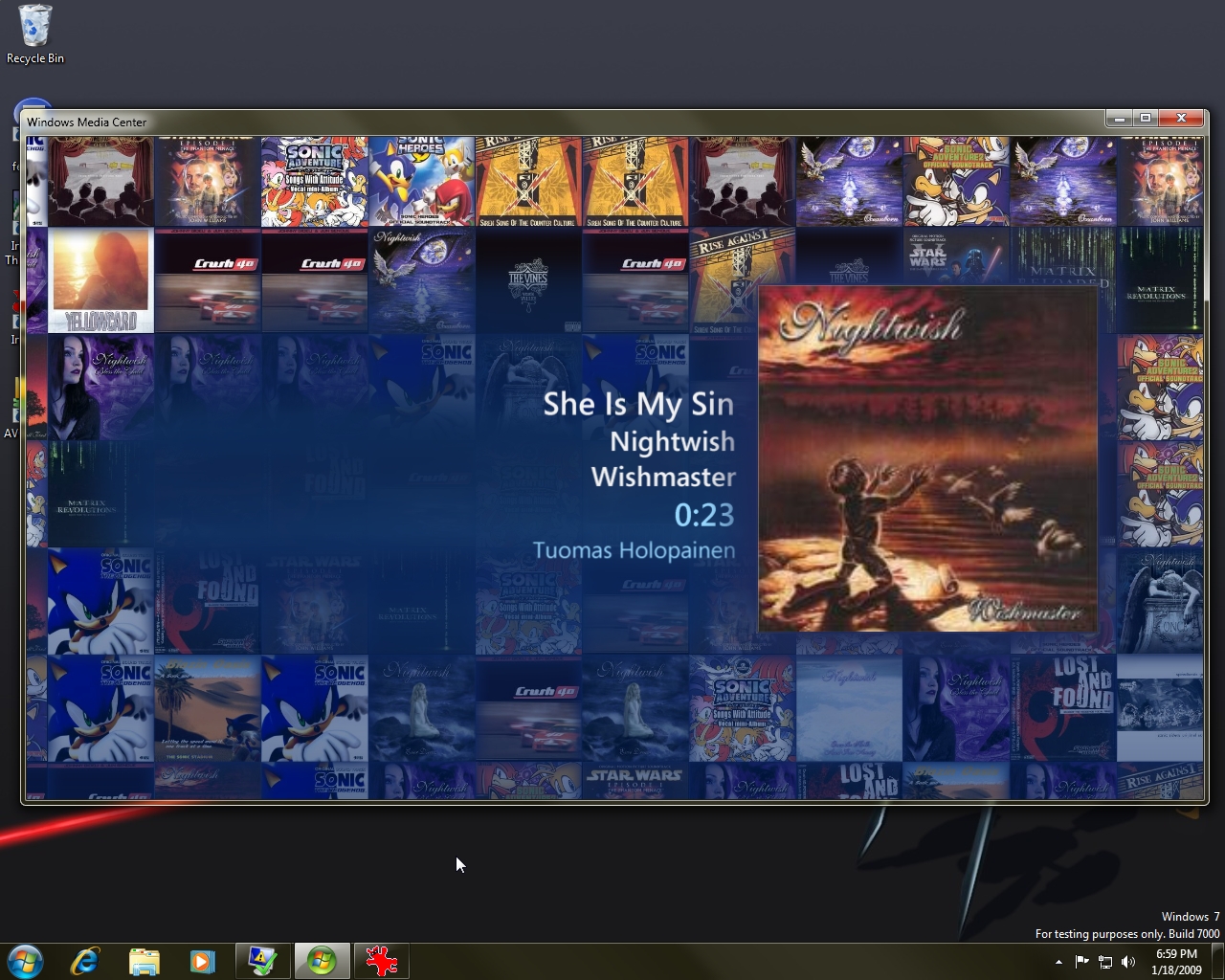The height and width of the screenshot is (980, 1225).
Task: Click the elapsed time 0:23
Action: [x=704, y=515]
